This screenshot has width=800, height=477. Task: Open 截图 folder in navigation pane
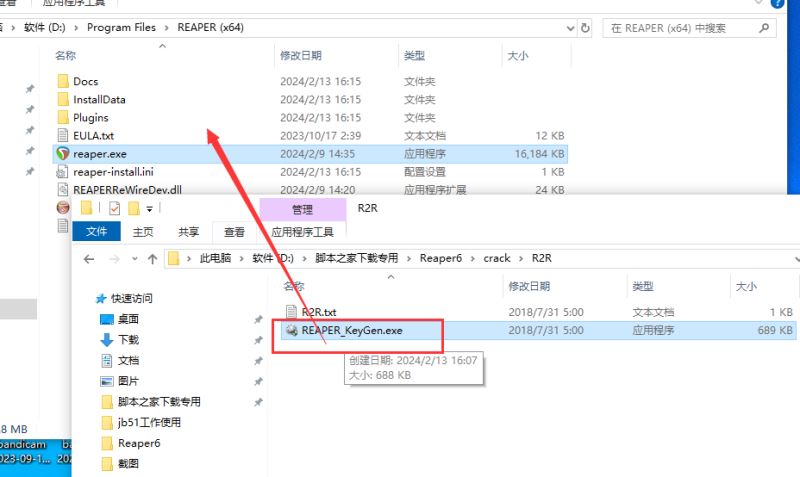click(128, 464)
